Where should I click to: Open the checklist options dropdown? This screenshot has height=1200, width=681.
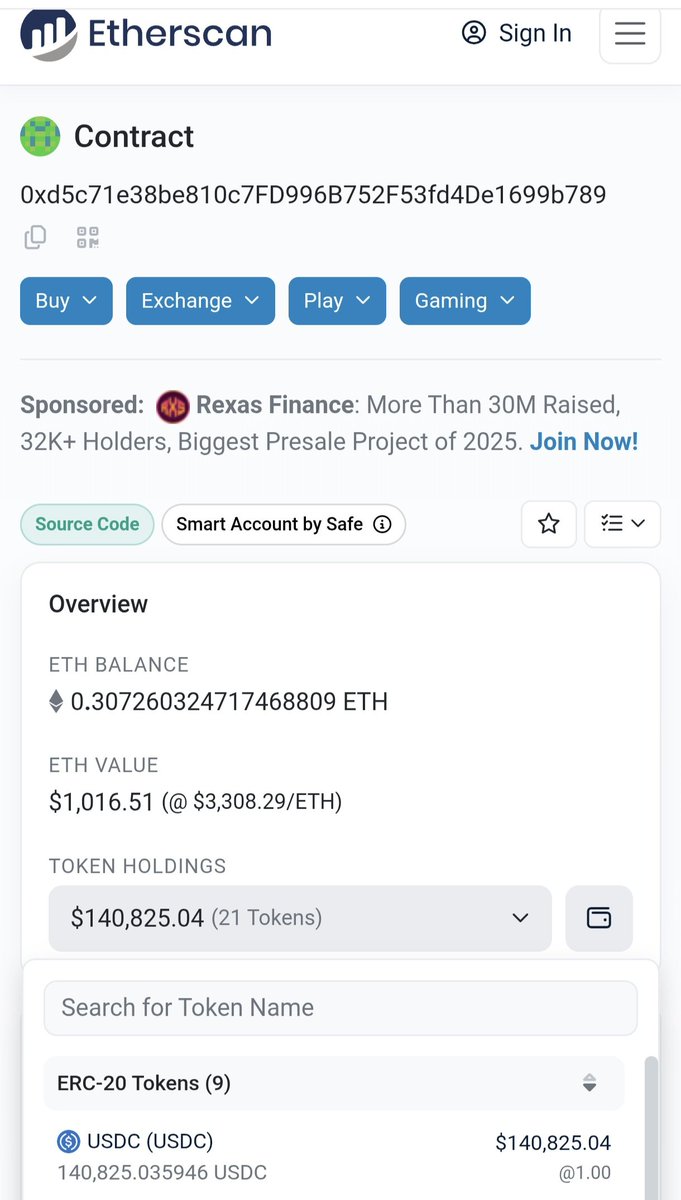click(623, 524)
